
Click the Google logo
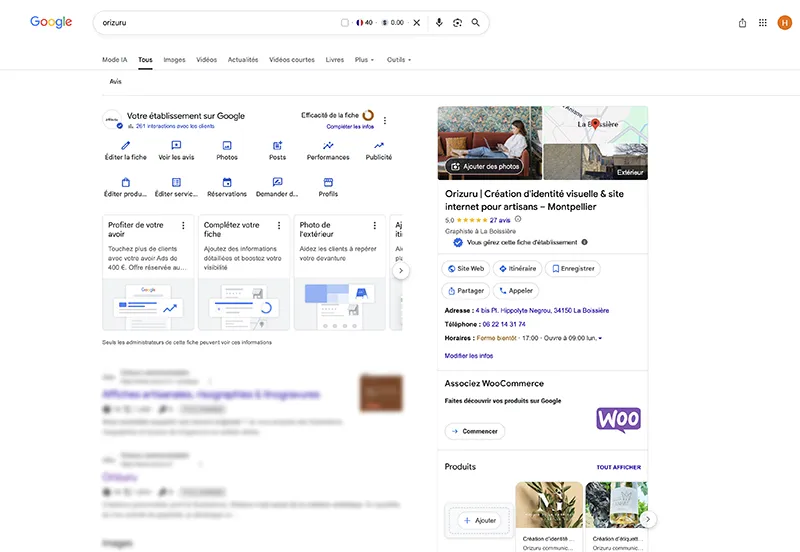[x=51, y=22]
